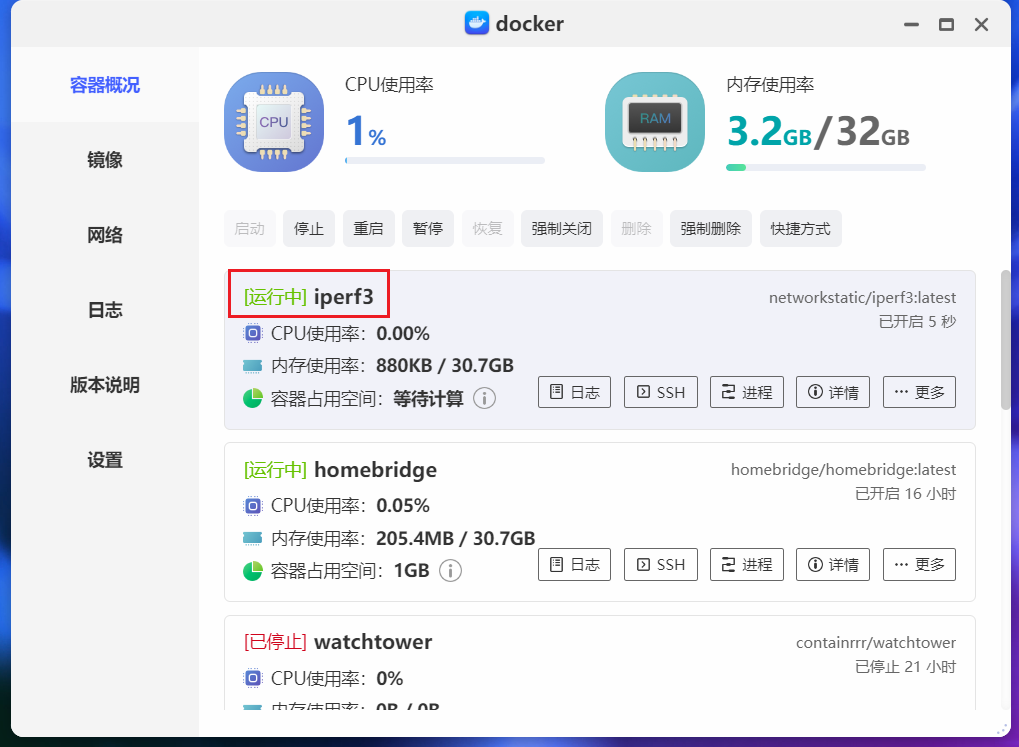
Task: Click the green pie icon in iperf3 row
Action: [x=252, y=398]
